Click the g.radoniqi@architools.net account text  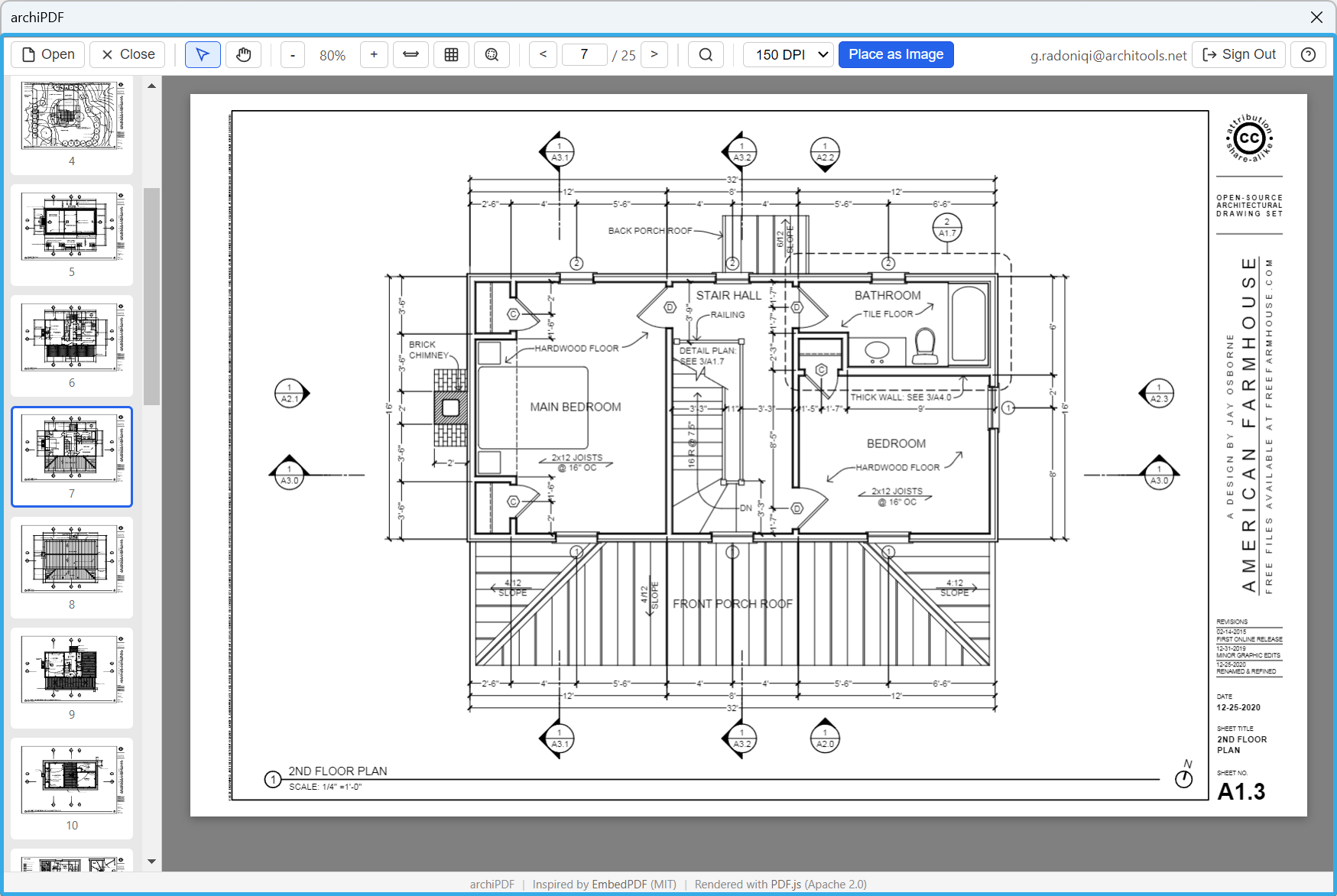pyautogui.click(x=1108, y=55)
